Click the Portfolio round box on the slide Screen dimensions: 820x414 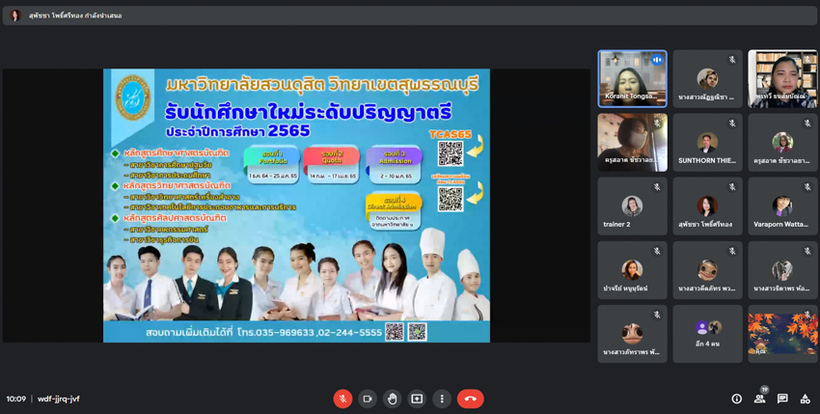point(271,165)
